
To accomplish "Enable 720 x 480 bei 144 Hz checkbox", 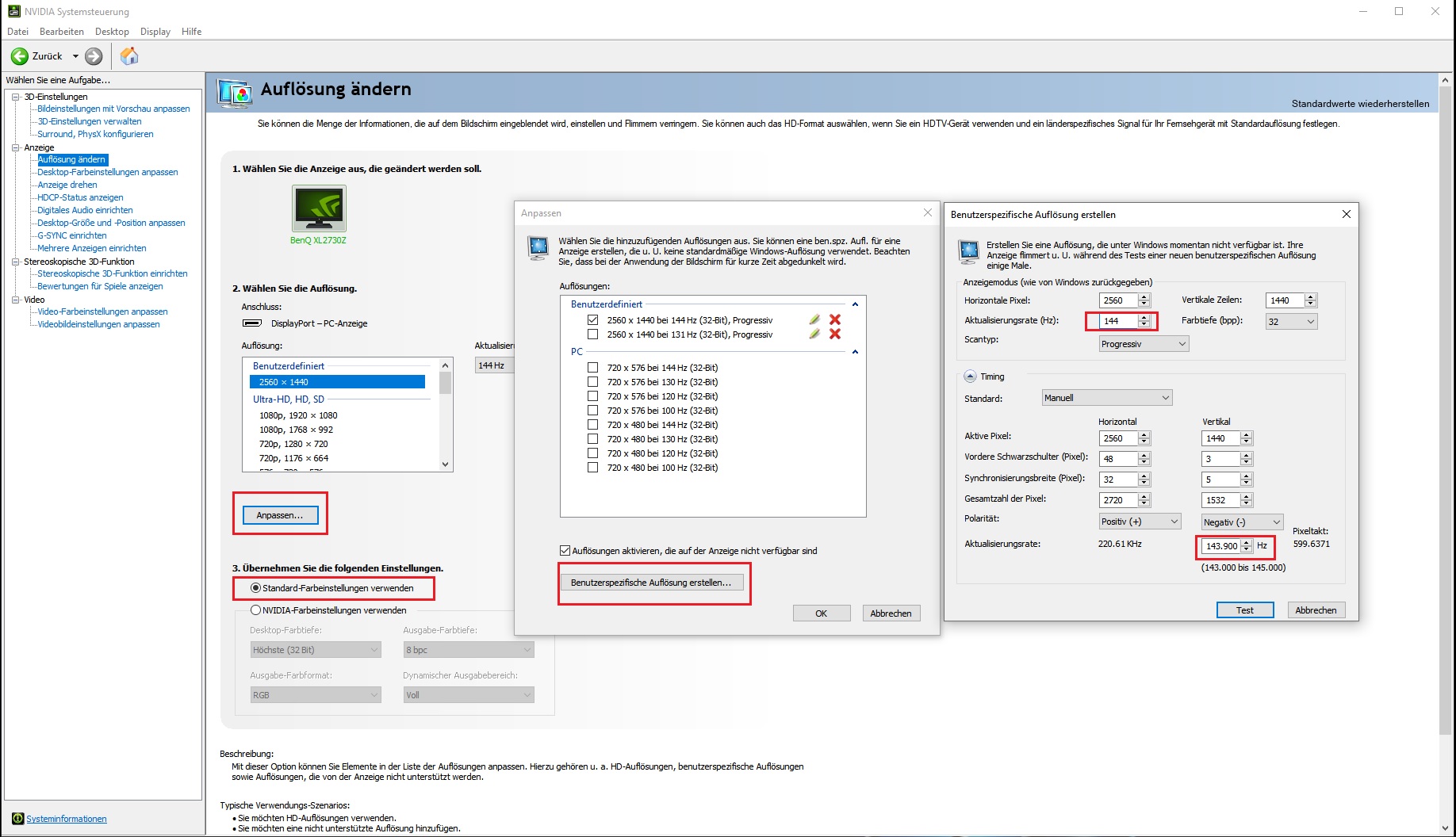I will [x=592, y=424].
